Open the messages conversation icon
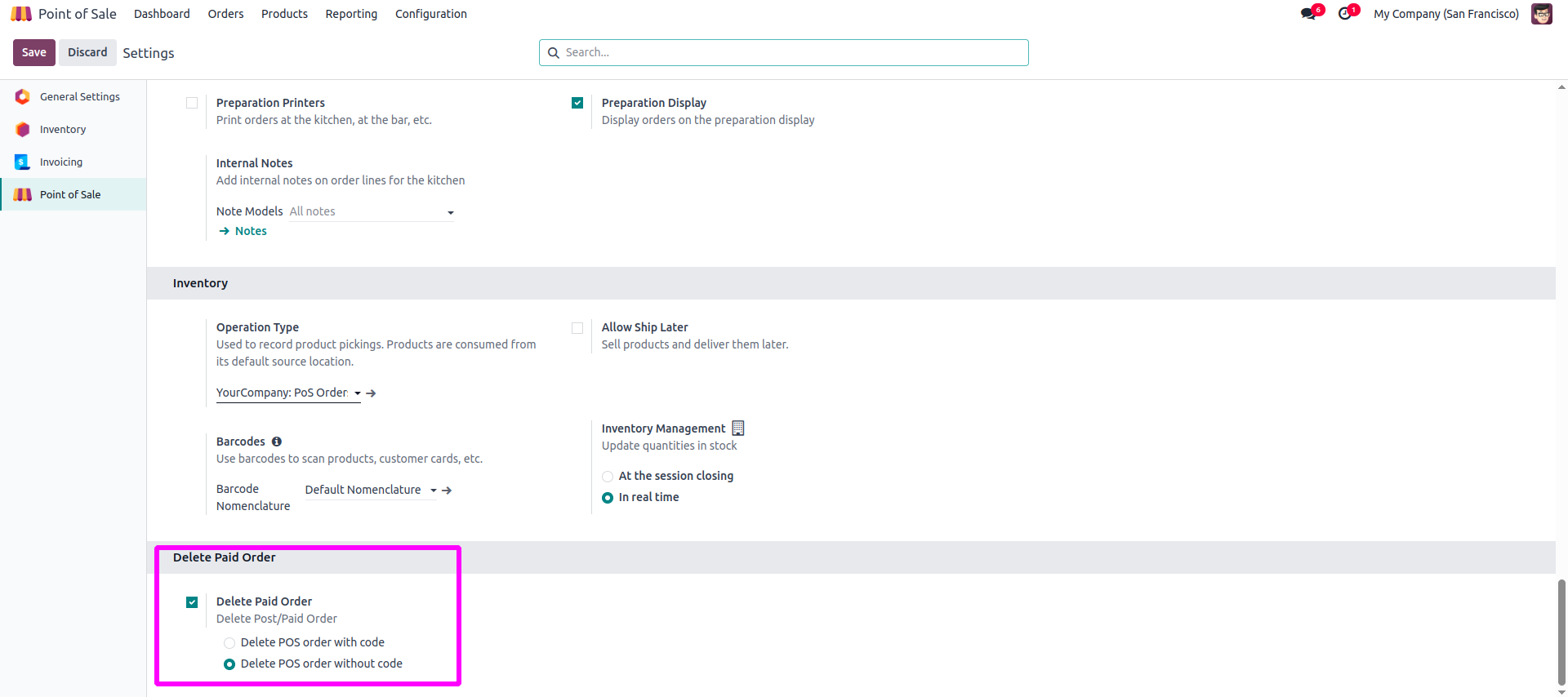This screenshot has height=697, width=1568. pyautogui.click(x=1308, y=14)
